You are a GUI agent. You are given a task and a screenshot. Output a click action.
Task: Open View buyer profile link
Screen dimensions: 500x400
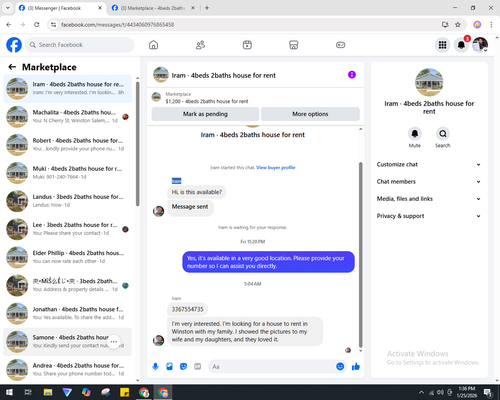click(x=276, y=167)
